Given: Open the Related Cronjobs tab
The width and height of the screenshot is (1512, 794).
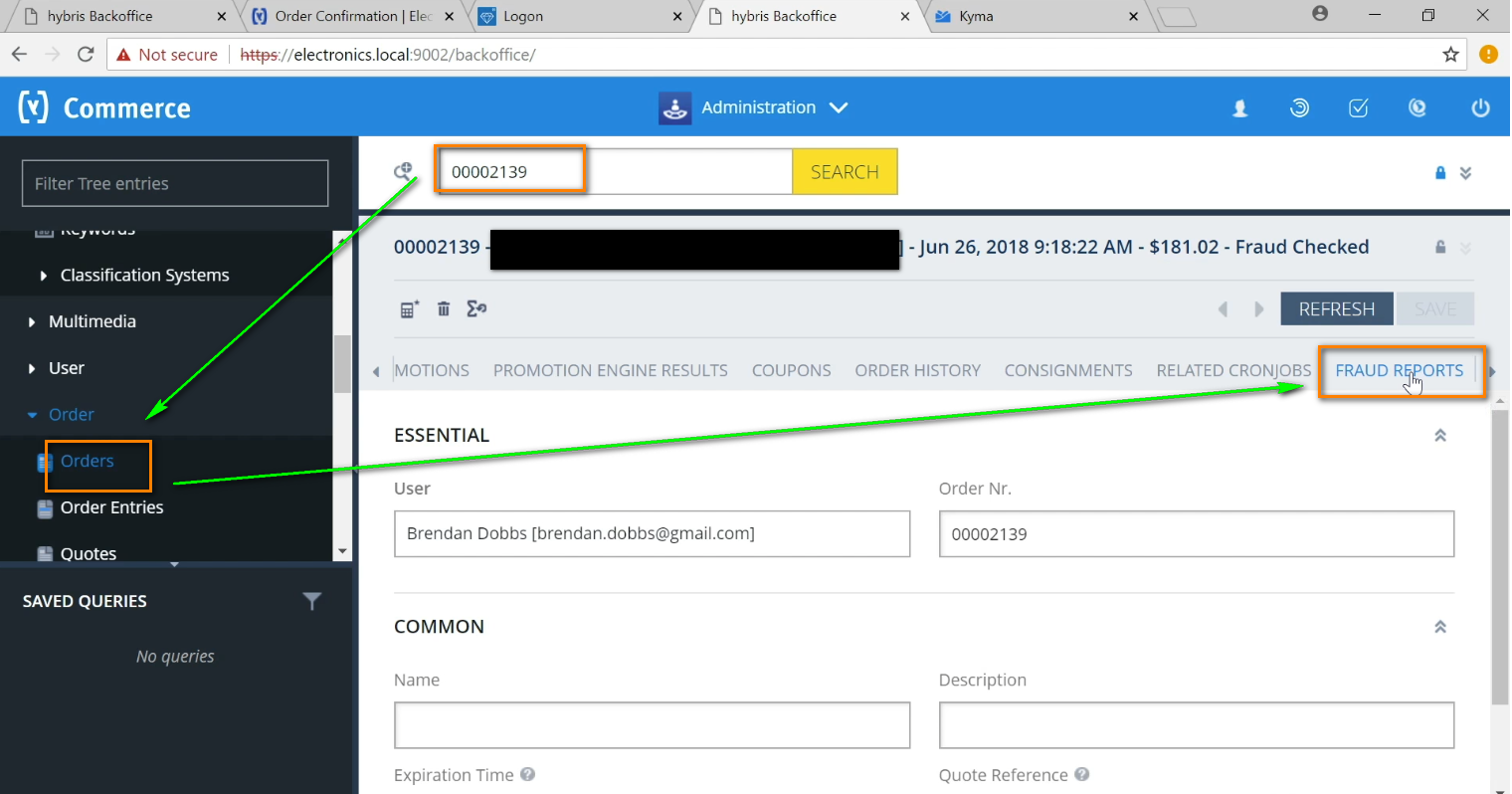Looking at the screenshot, I should (1233, 370).
